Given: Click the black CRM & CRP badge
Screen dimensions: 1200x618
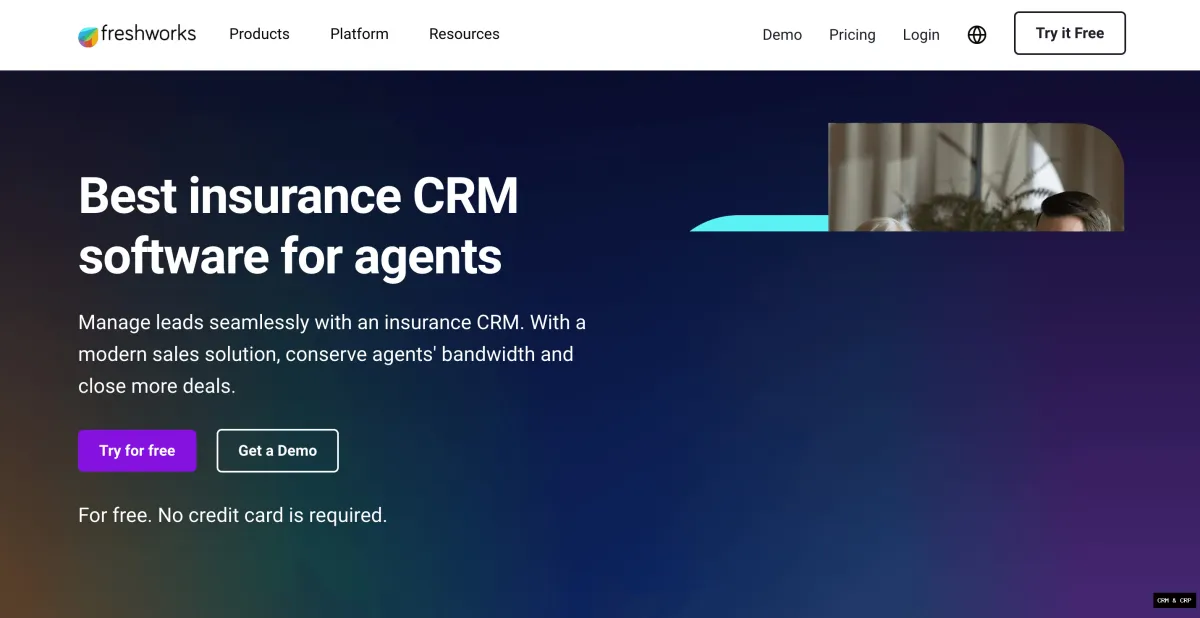Looking at the screenshot, I should coord(1174,600).
